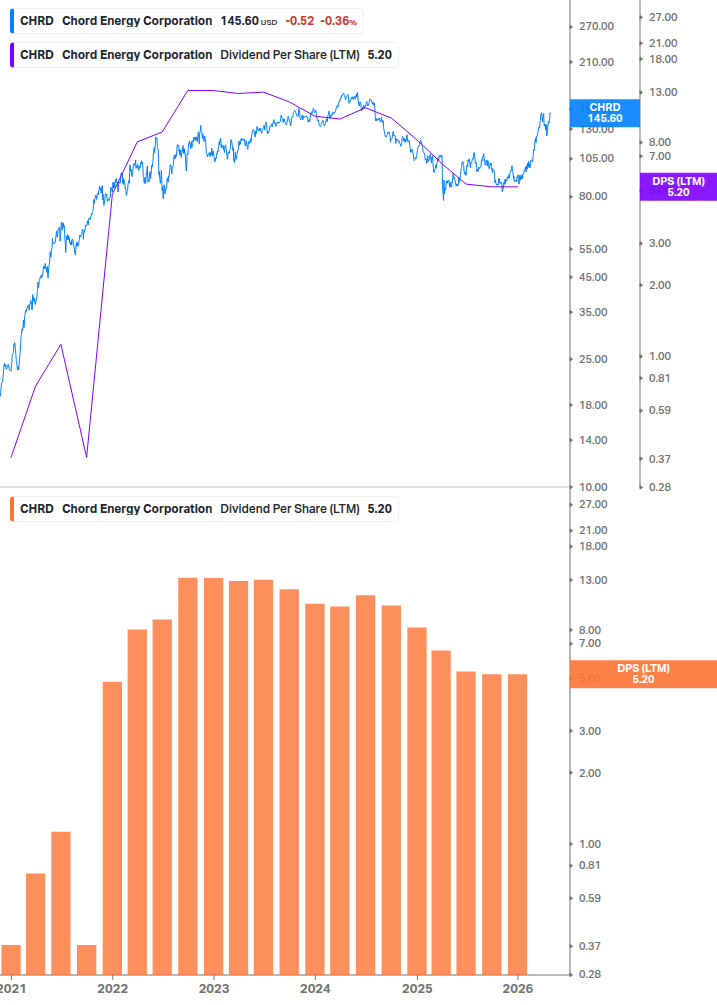Select the purple DPS (LTM) 5.20 axis tag

[x=678, y=187]
